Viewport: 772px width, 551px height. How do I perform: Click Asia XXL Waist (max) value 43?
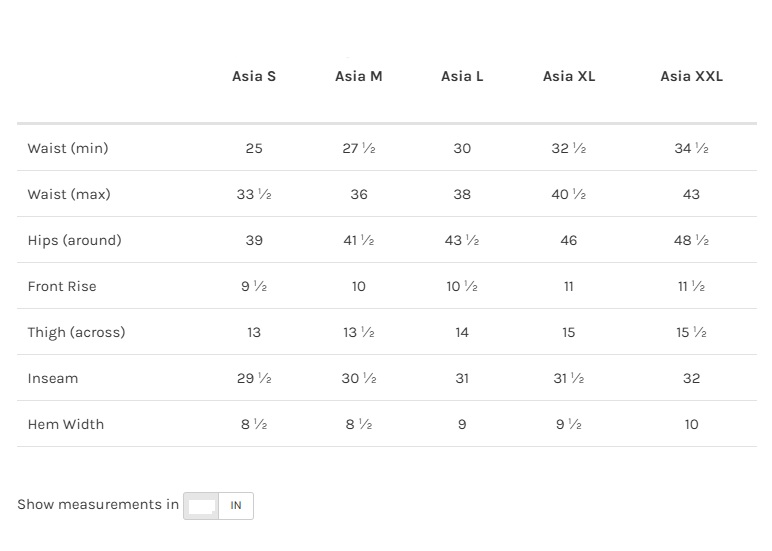(x=691, y=194)
